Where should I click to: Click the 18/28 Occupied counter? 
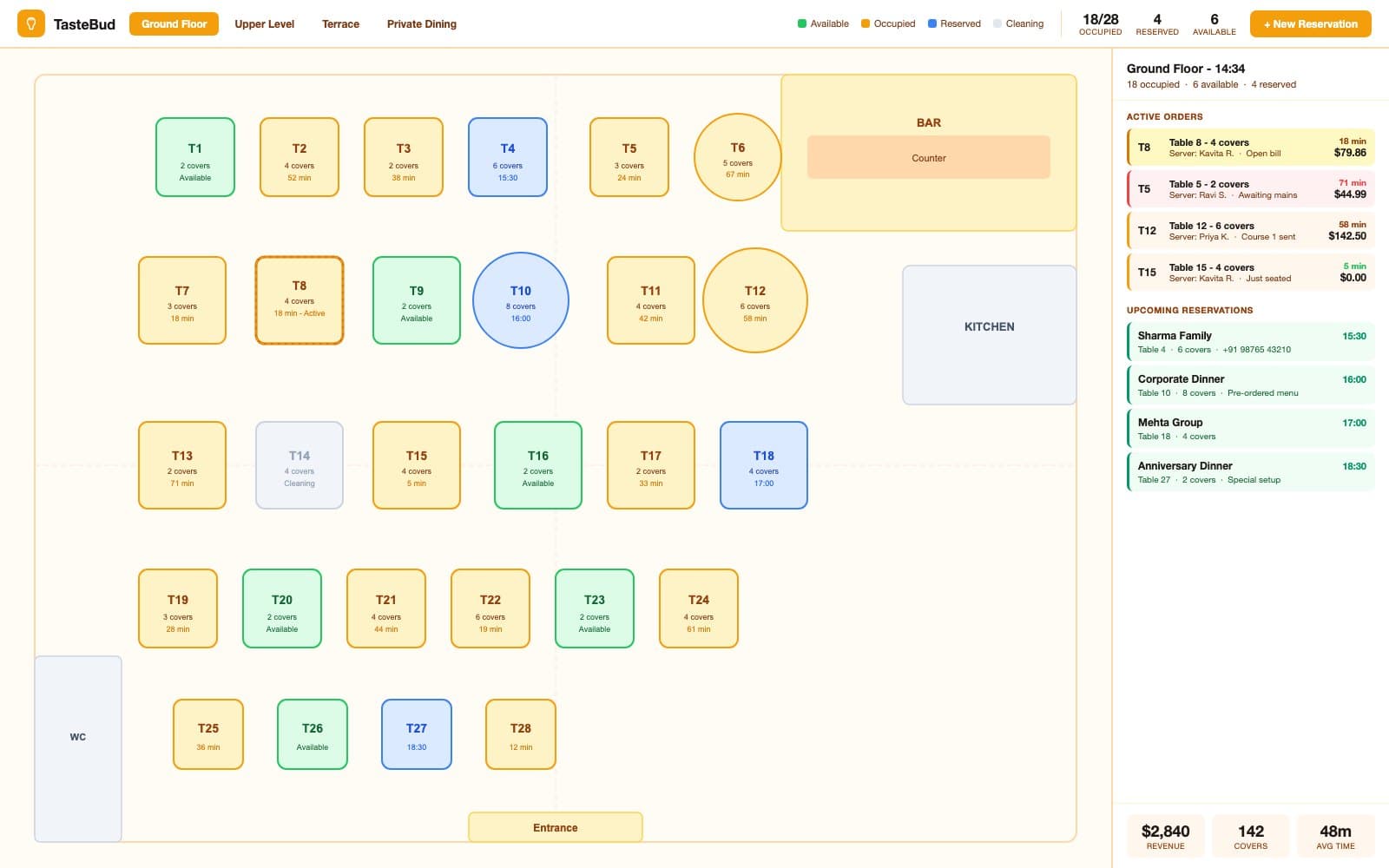[x=1100, y=23]
